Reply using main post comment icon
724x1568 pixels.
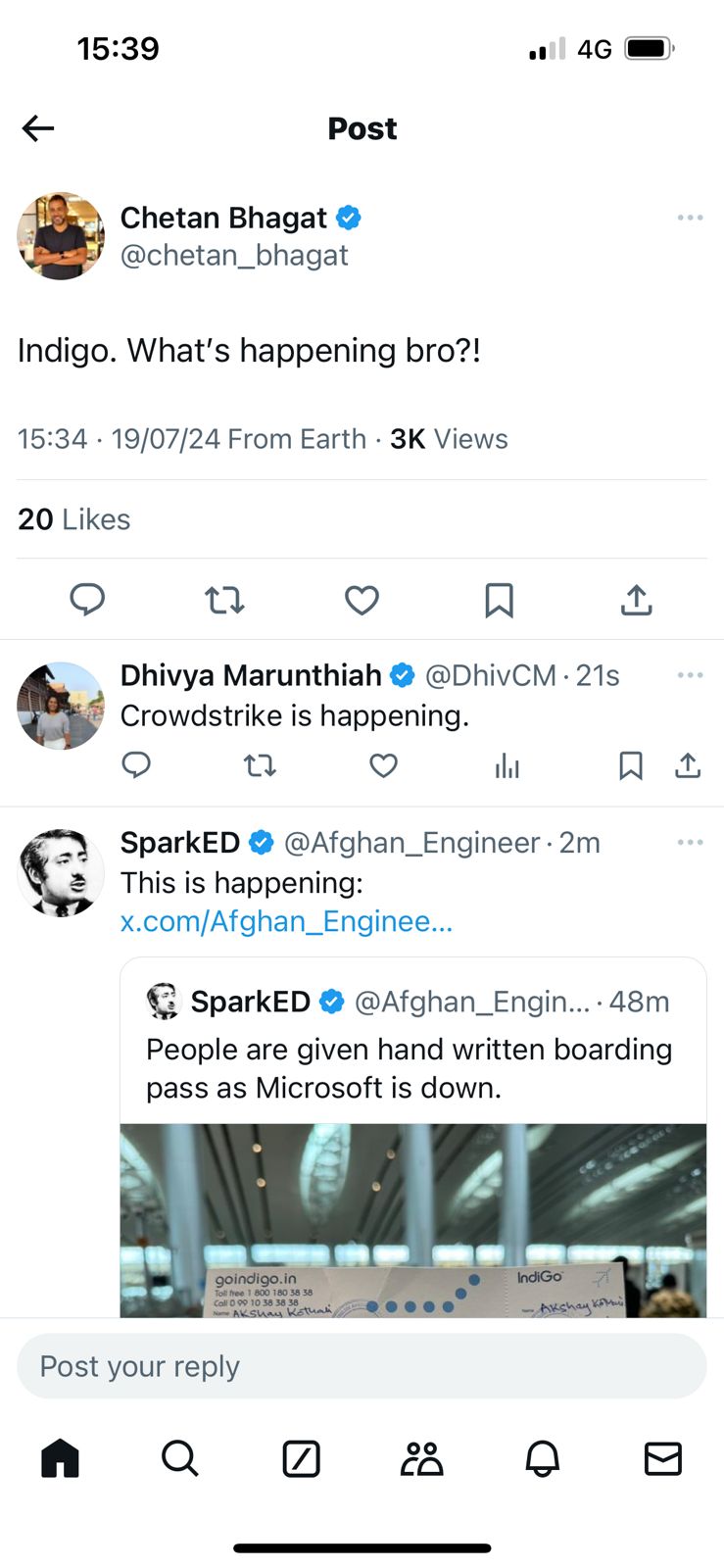click(87, 600)
